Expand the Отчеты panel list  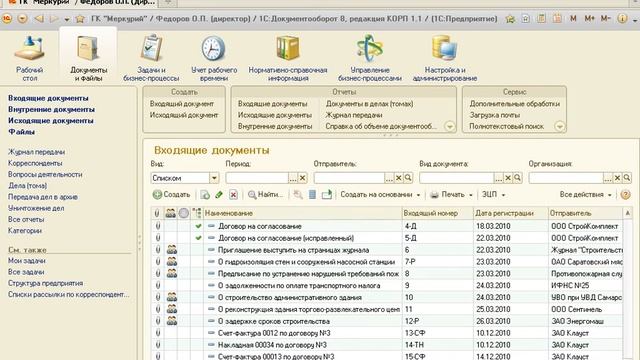449,127
